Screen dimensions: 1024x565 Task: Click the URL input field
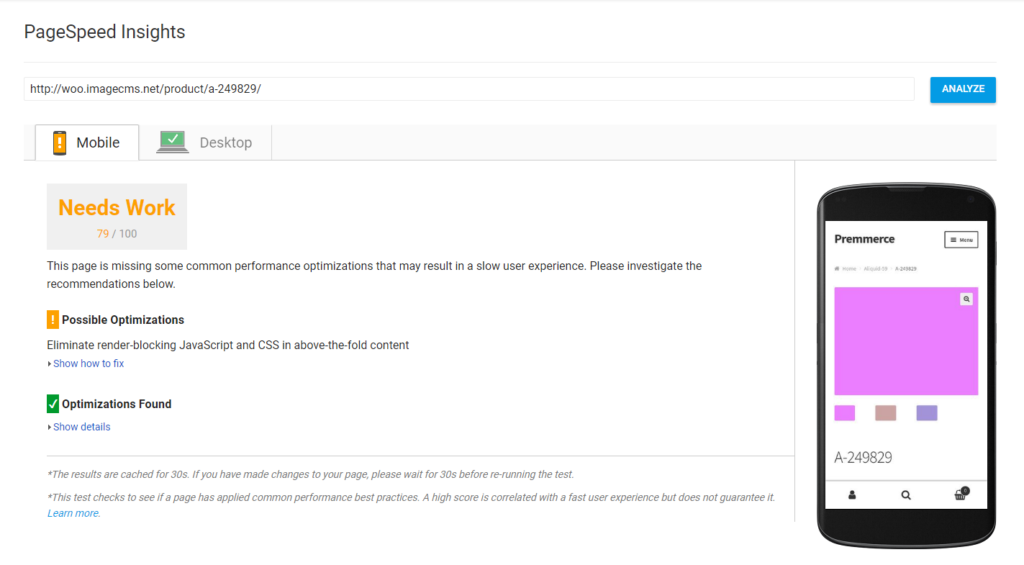point(469,89)
